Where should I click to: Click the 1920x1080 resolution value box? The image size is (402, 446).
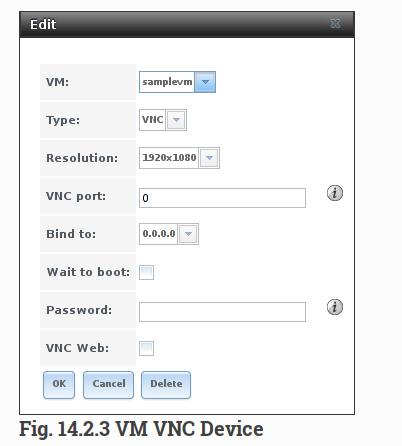coord(169,158)
